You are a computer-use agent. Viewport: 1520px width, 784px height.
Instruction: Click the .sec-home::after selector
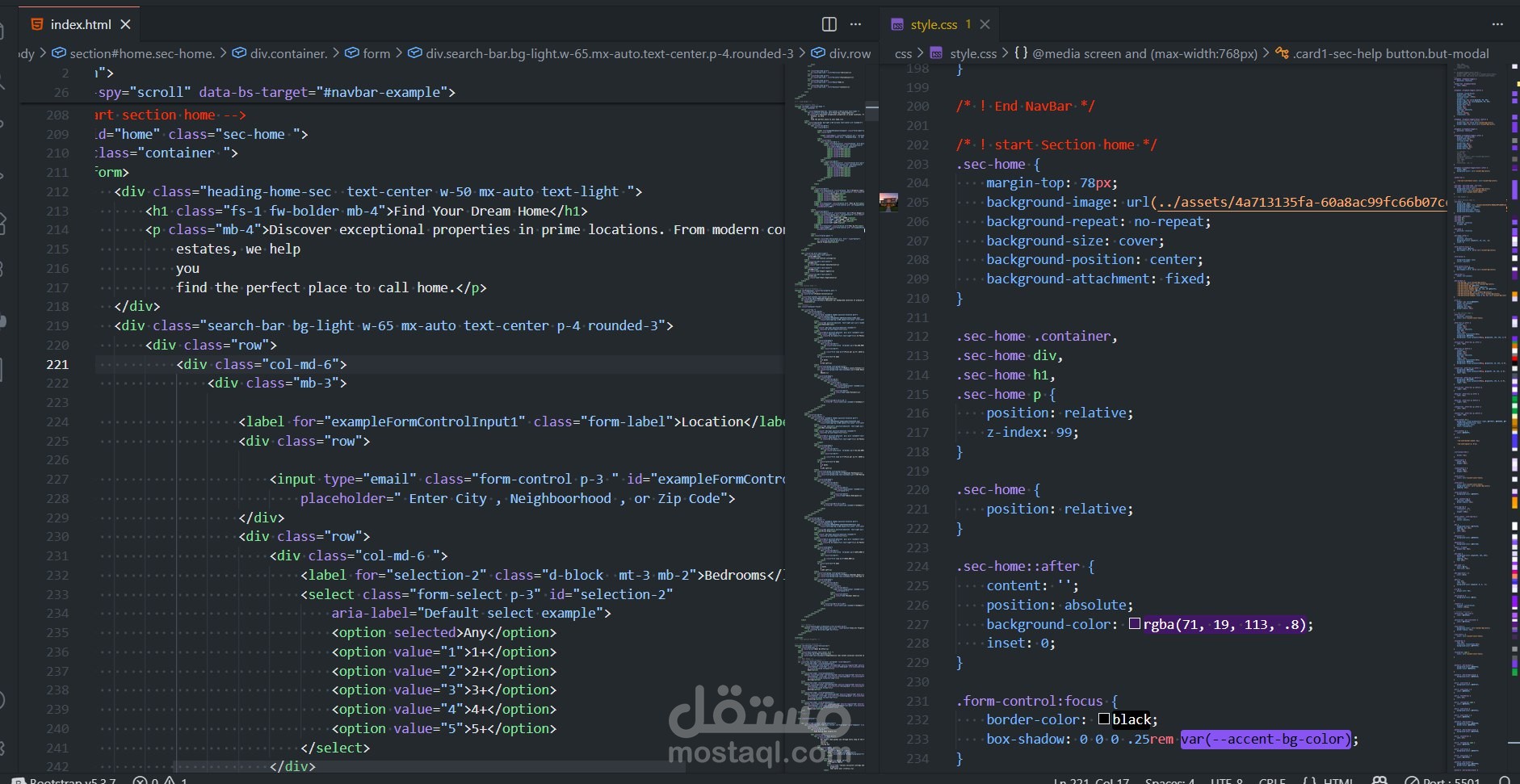[x=1018, y=566]
